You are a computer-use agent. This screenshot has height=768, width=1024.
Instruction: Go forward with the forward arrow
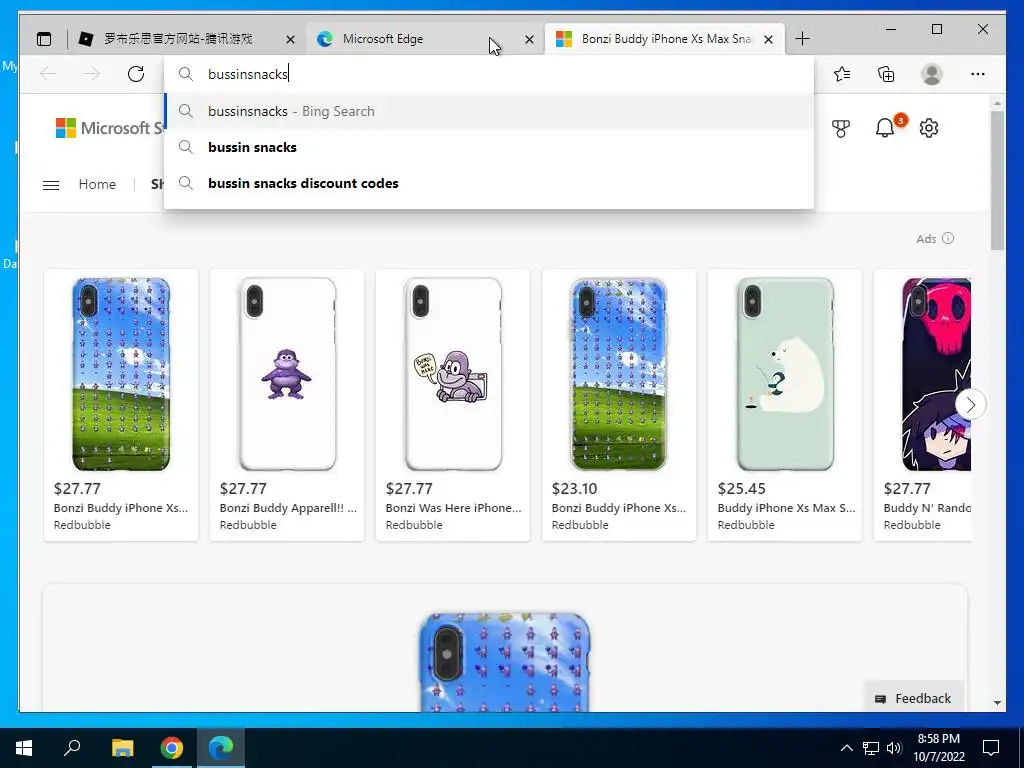[x=92, y=74]
